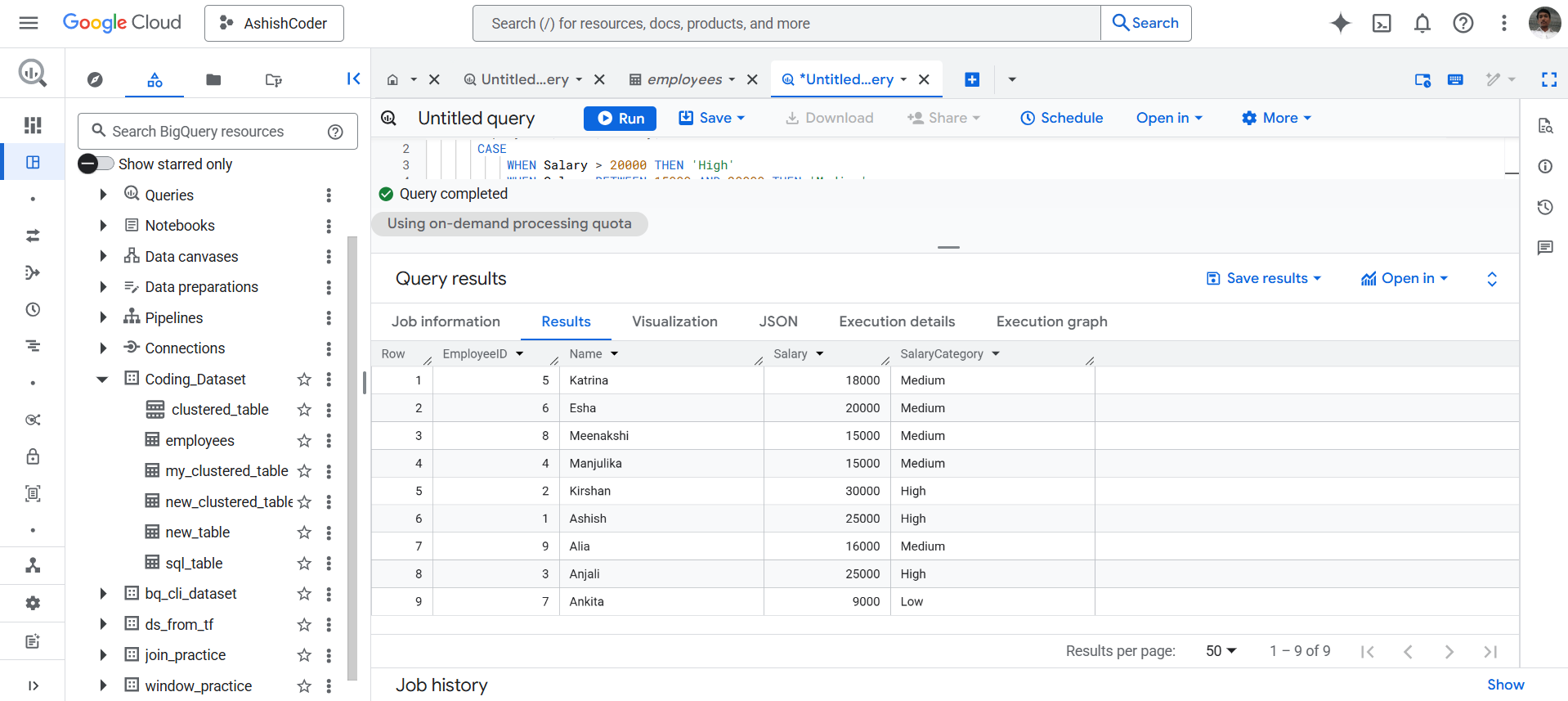Open help question mark menu

pyautogui.click(x=1463, y=23)
